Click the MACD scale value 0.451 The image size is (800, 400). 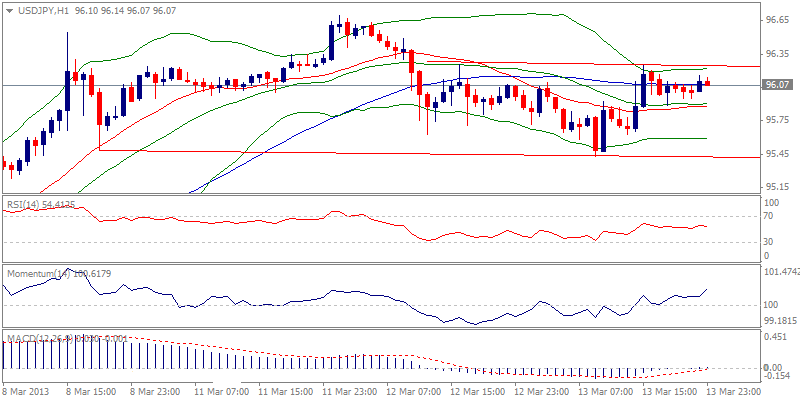[773, 337]
